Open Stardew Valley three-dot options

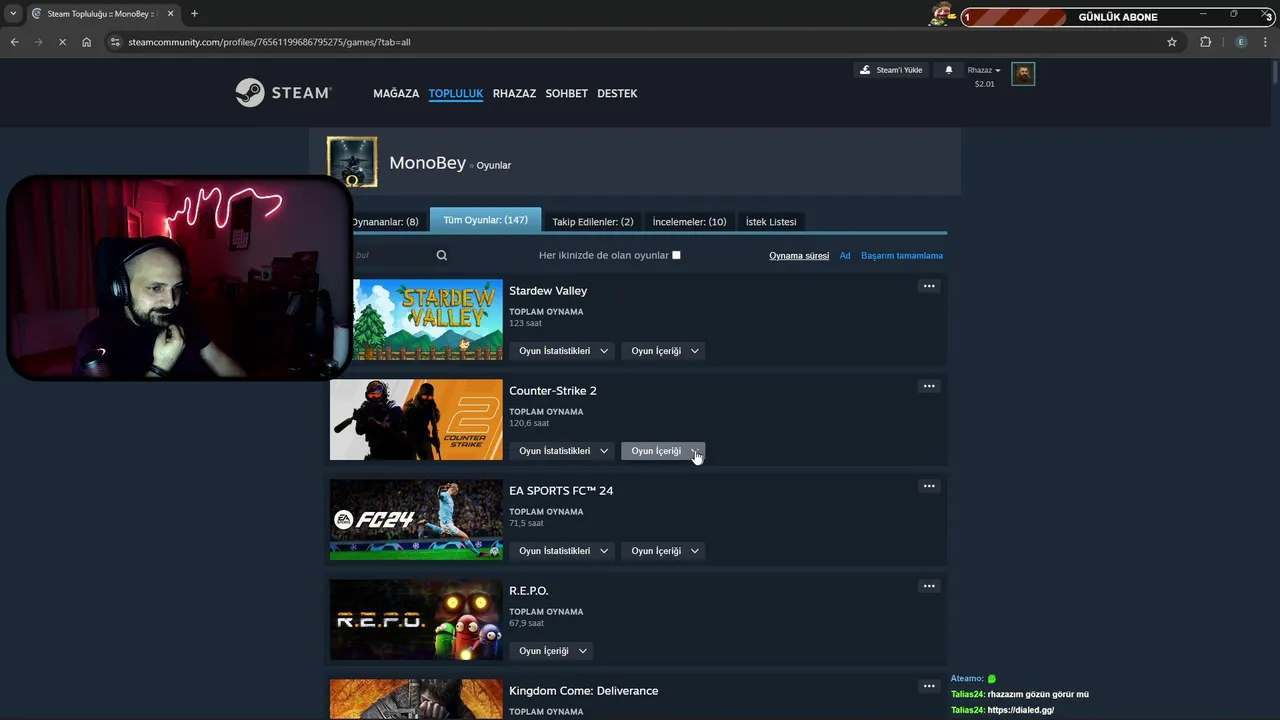coord(929,286)
